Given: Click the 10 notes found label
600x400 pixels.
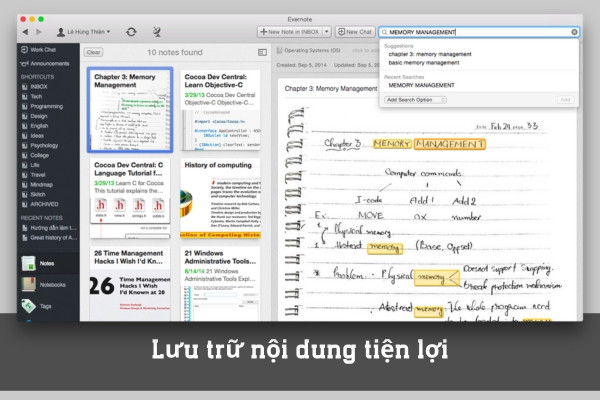Looking at the screenshot, I should click(175, 52).
